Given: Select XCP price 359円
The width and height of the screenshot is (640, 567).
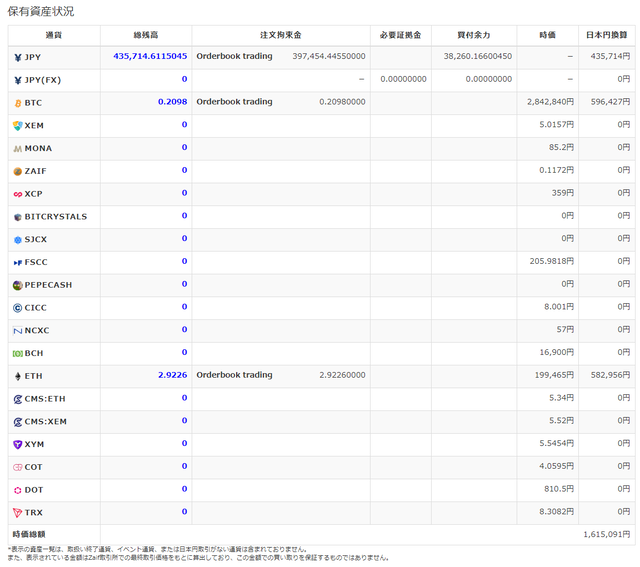Looking at the screenshot, I should [563, 193].
